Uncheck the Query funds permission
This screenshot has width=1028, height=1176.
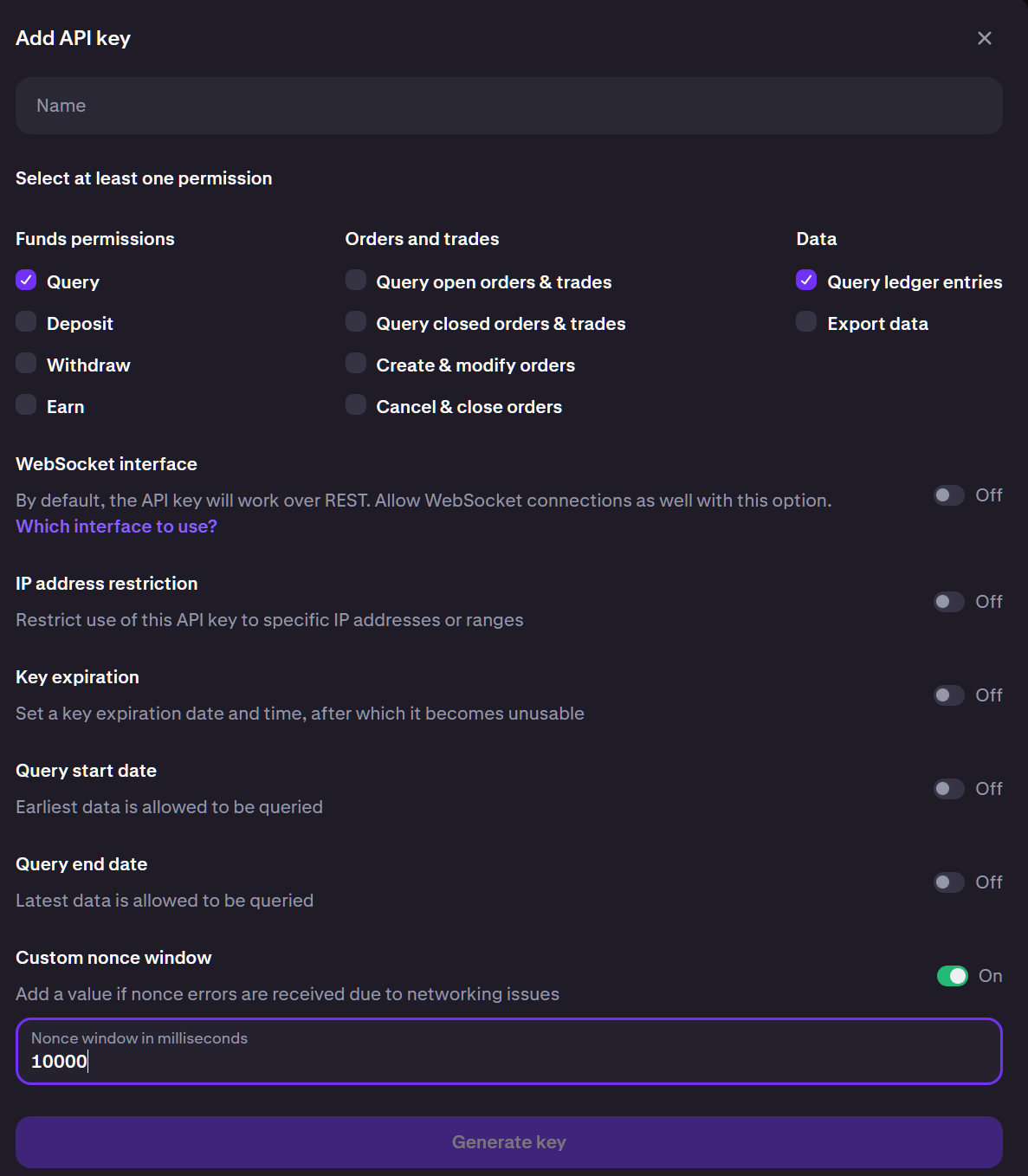tap(26, 281)
